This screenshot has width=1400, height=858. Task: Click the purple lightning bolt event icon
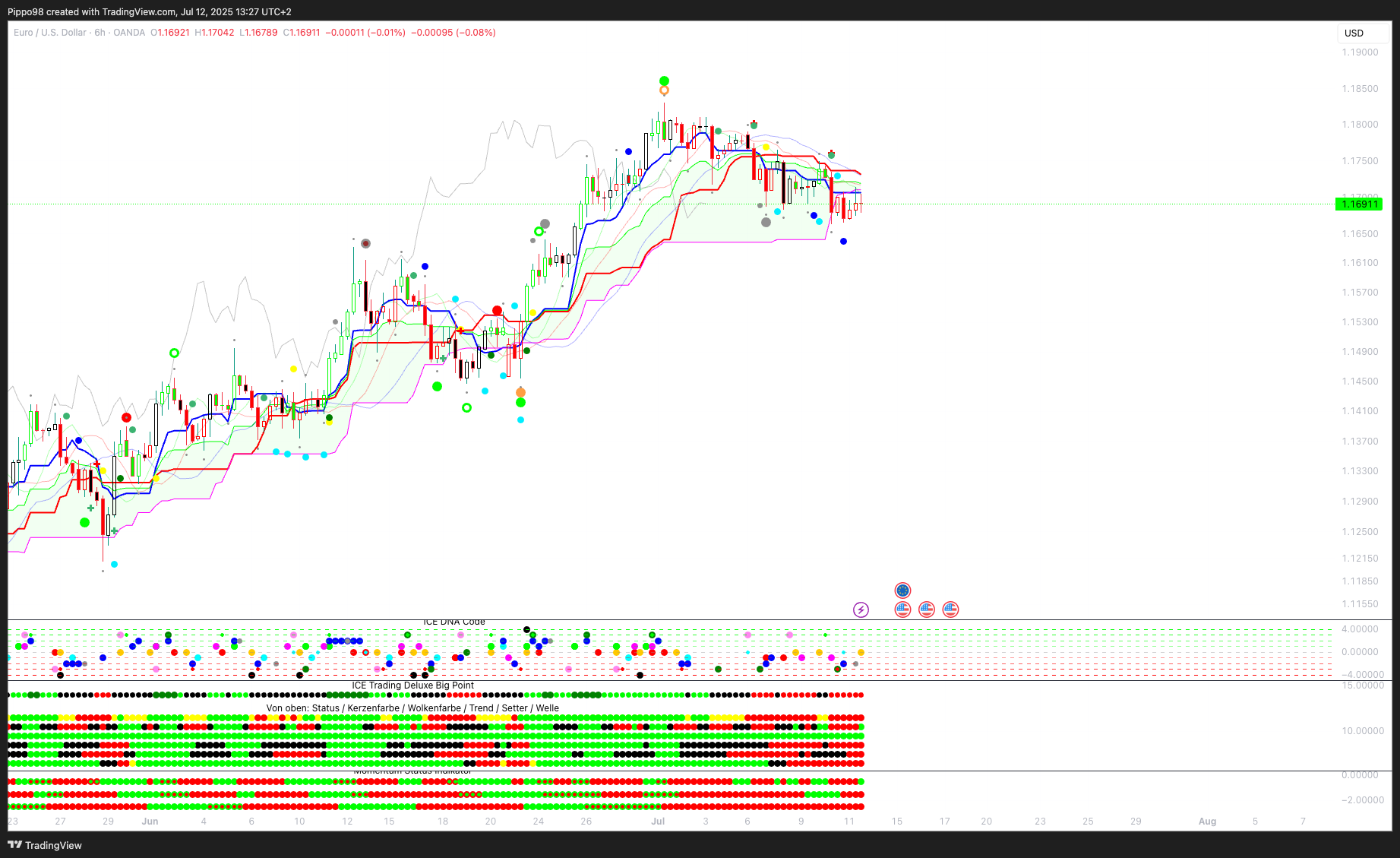tap(861, 609)
